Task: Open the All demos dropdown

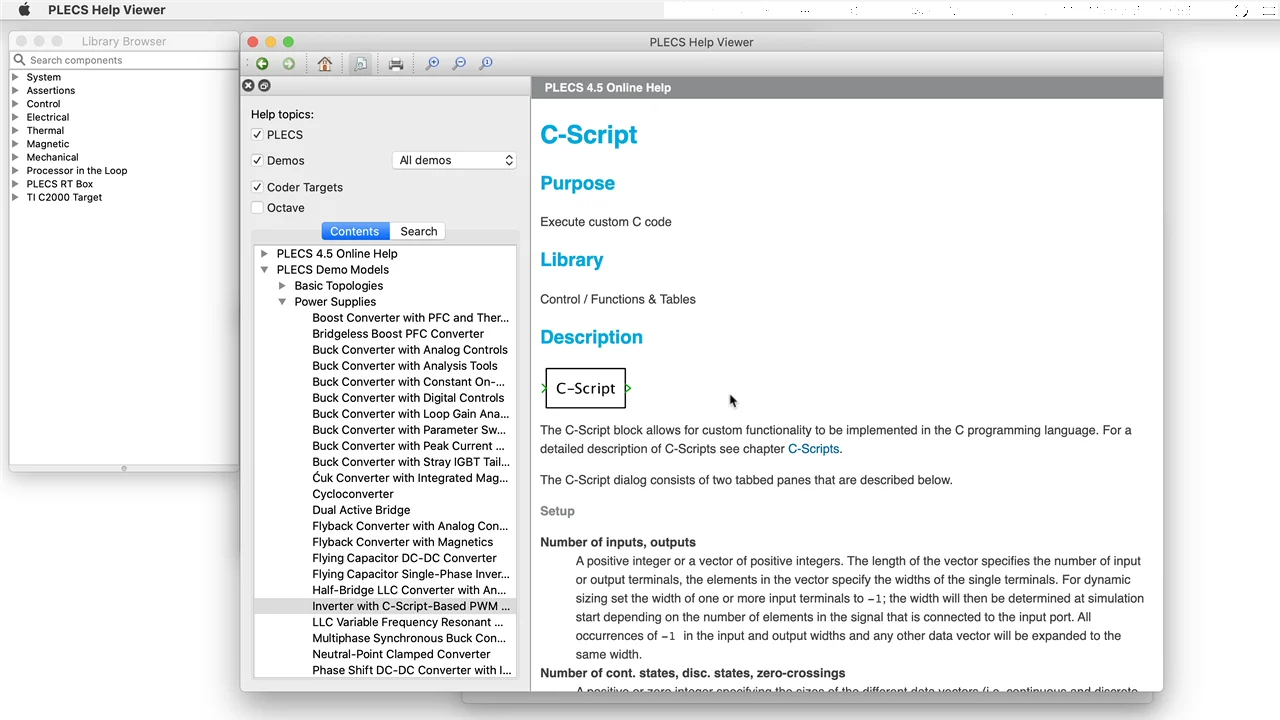Action: (454, 160)
